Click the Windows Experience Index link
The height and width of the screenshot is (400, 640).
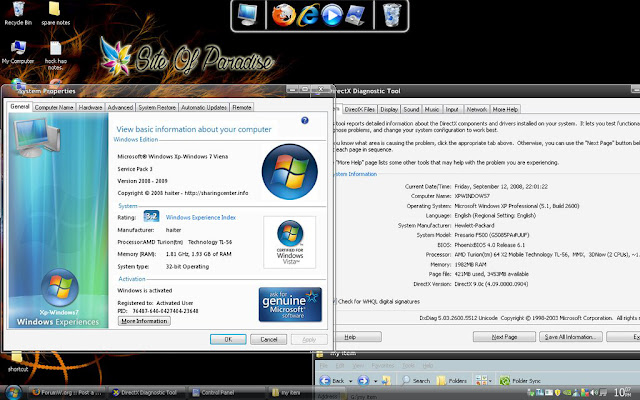pos(200,218)
